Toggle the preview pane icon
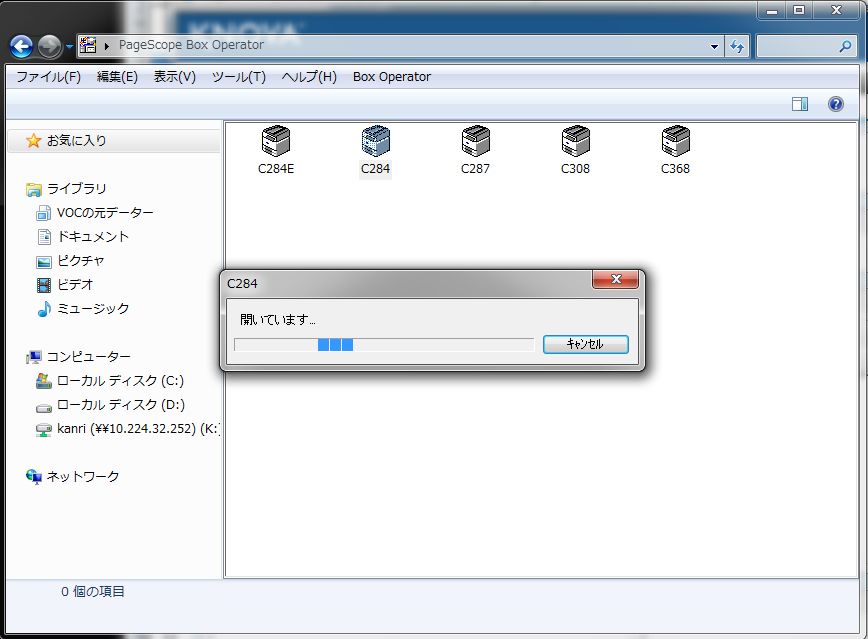This screenshot has height=639, width=868. (x=799, y=104)
